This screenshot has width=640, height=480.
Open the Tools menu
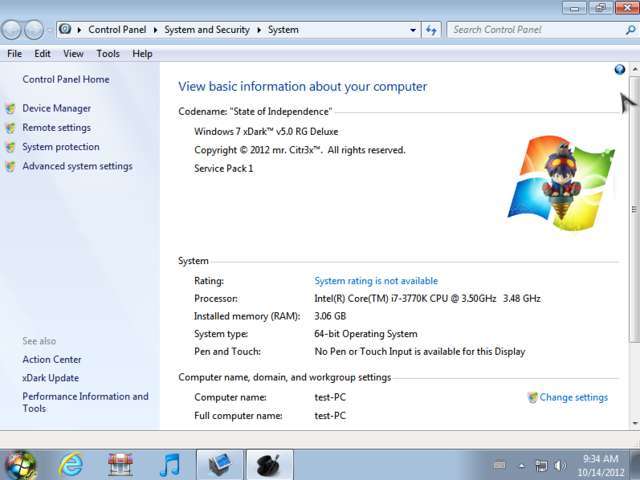coord(108,54)
